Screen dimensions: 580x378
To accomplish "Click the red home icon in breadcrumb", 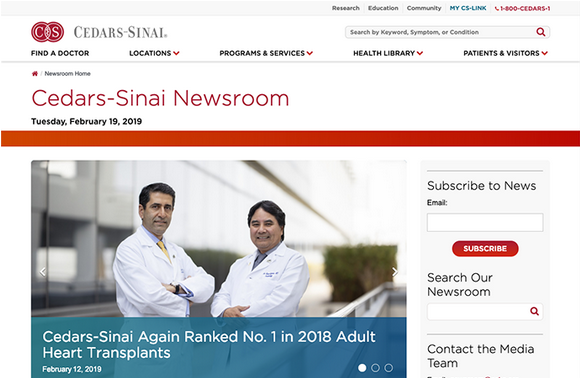I will [x=35, y=74].
